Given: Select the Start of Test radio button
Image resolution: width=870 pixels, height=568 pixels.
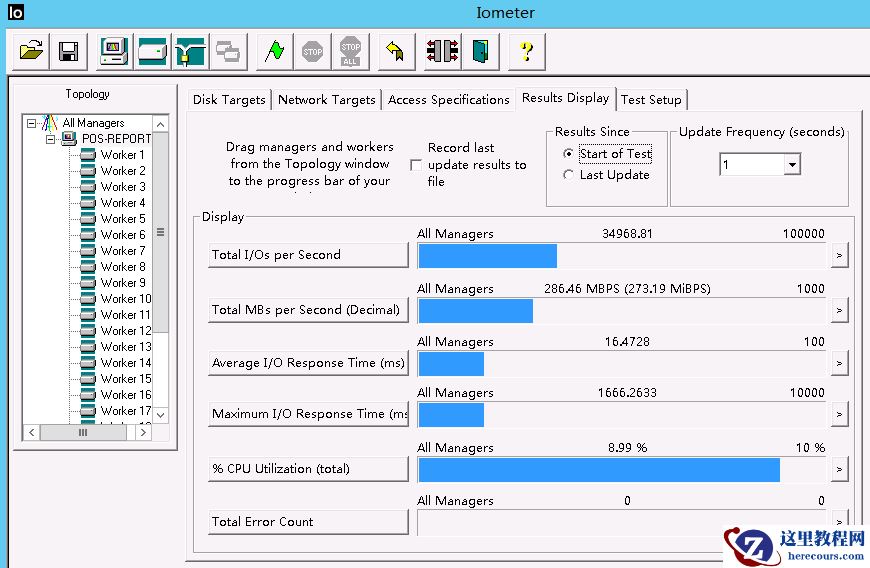Looking at the screenshot, I should coord(569,154).
